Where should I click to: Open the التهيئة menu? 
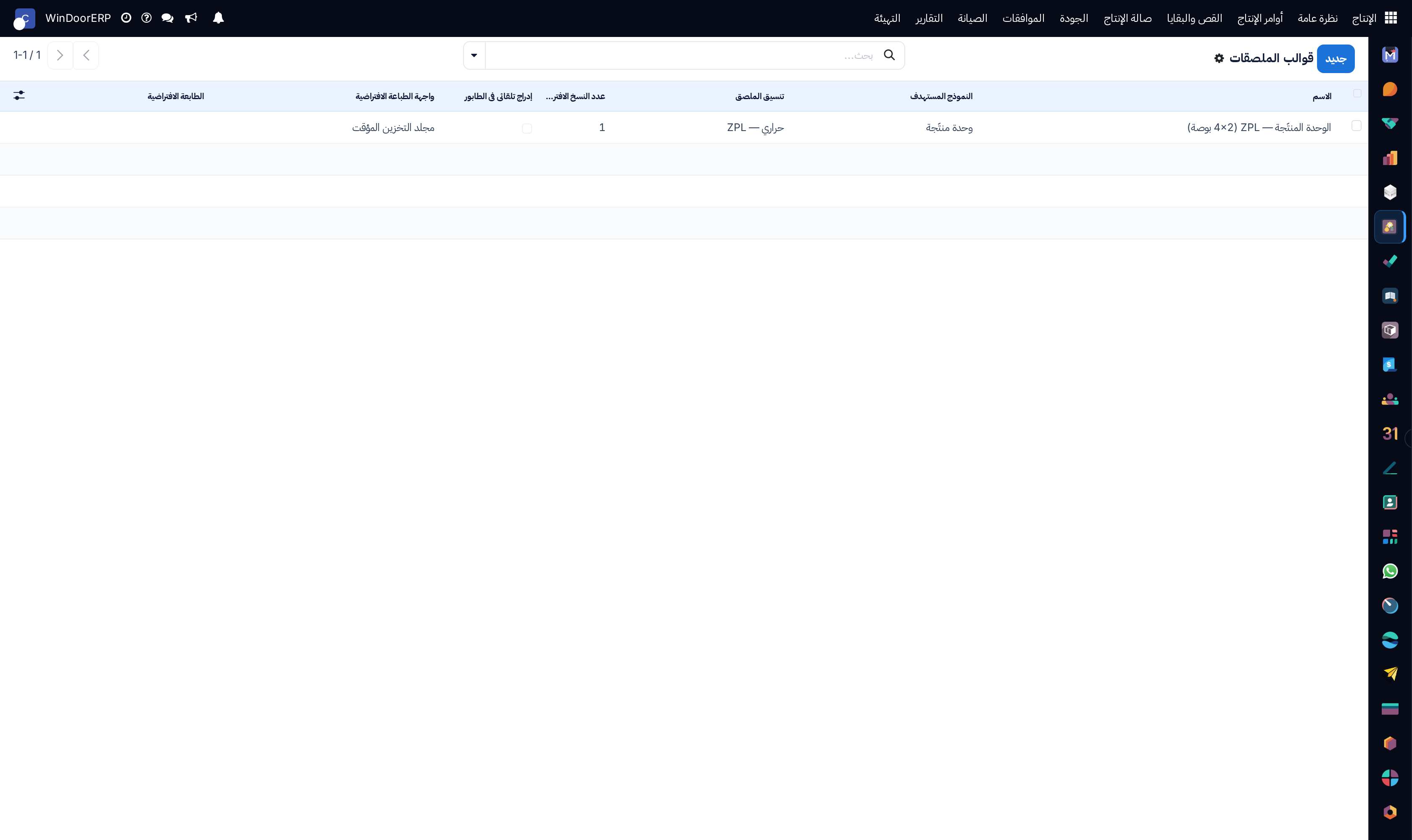(887, 18)
